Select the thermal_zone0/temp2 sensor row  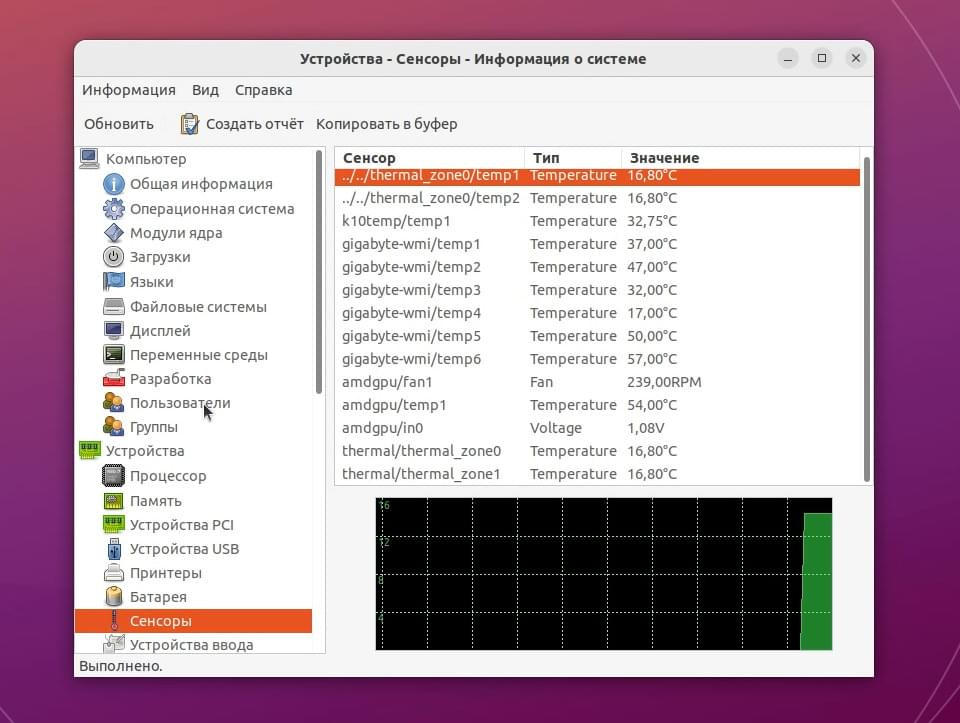pyautogui.click(x=598, y=198)
